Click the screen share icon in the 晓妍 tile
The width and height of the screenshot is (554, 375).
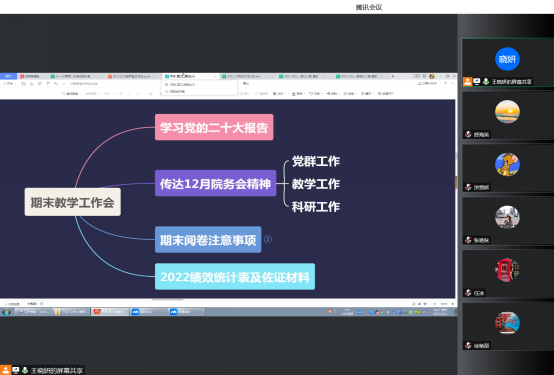click(477, 82)
